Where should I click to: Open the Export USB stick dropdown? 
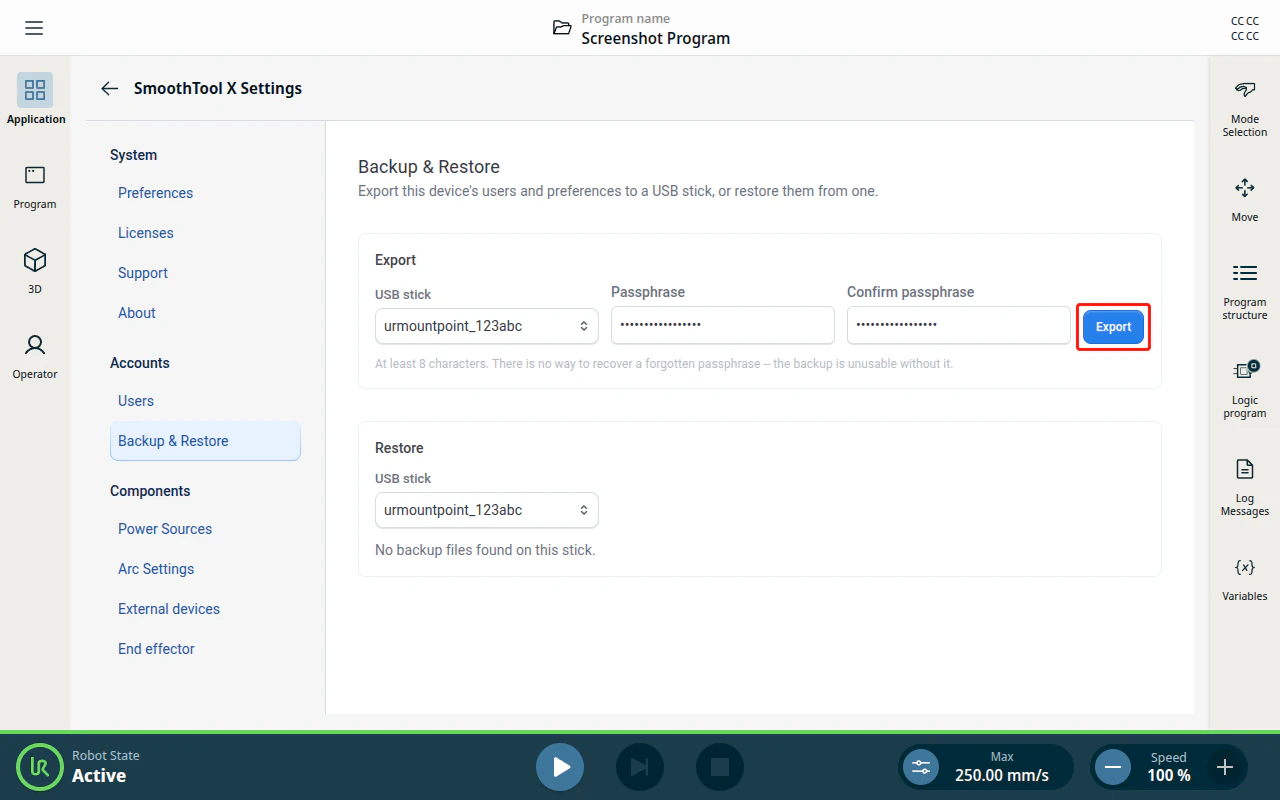click(x=487, y=326)
